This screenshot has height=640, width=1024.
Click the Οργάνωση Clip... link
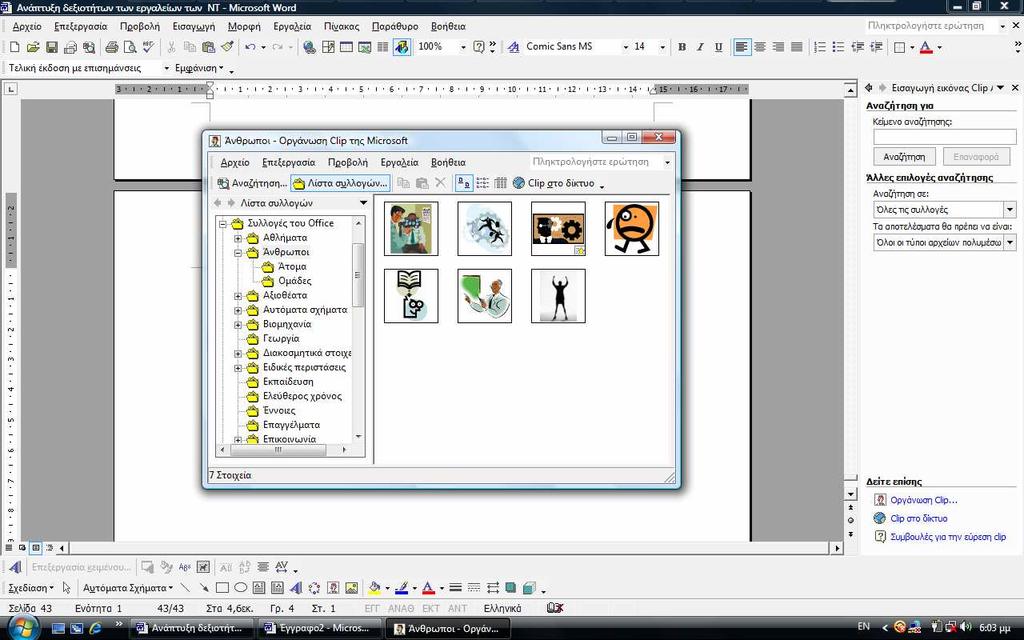point(923,500)
